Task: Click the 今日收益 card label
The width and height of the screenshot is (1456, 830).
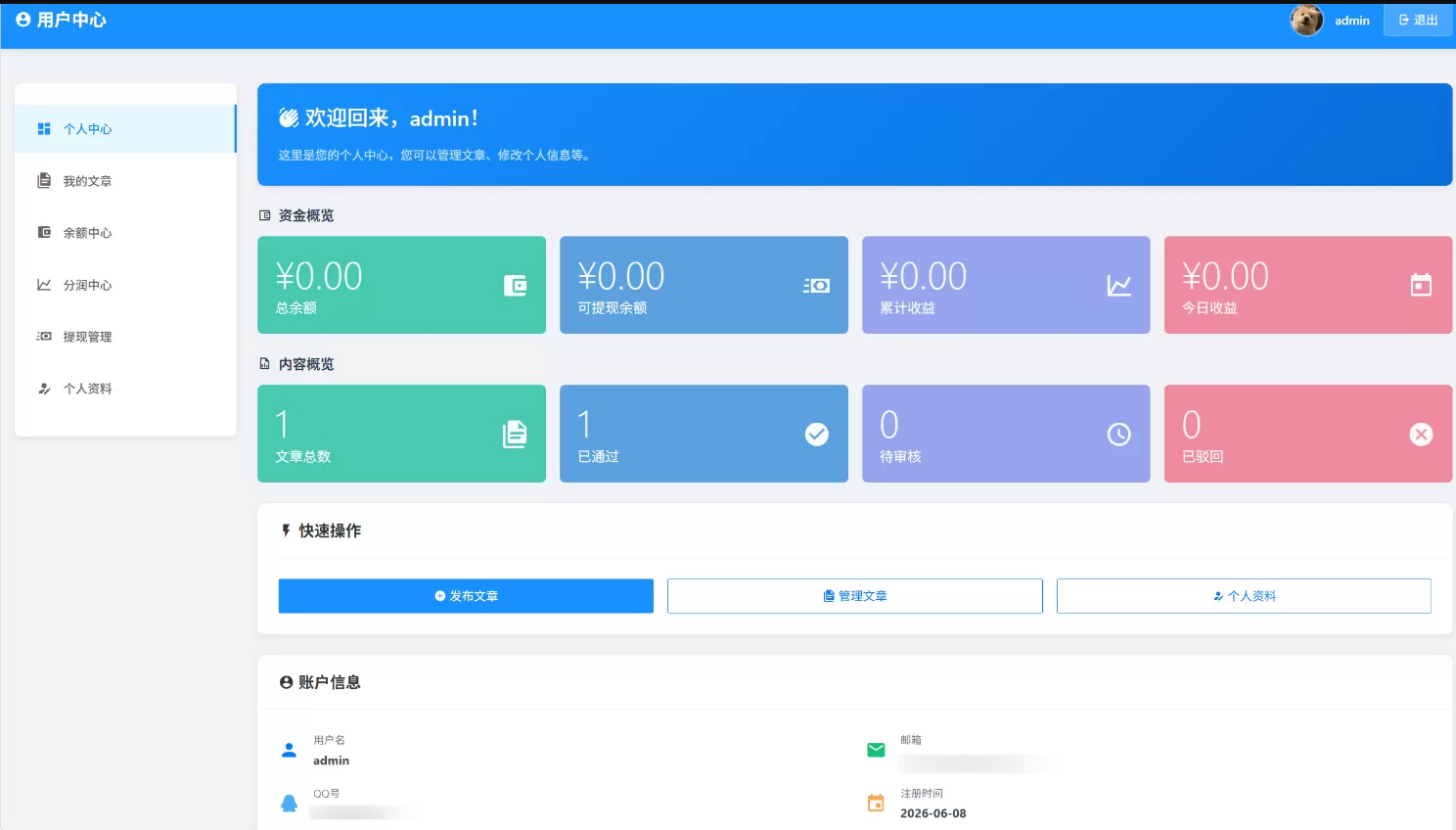Action: 1209,308
